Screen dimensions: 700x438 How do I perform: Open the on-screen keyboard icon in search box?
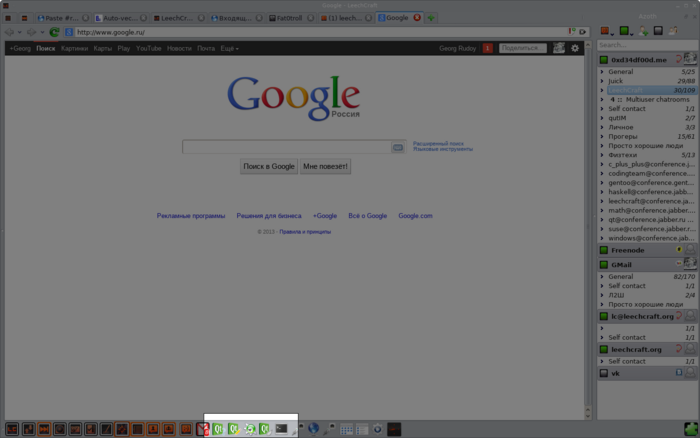(x=397, y=147)
